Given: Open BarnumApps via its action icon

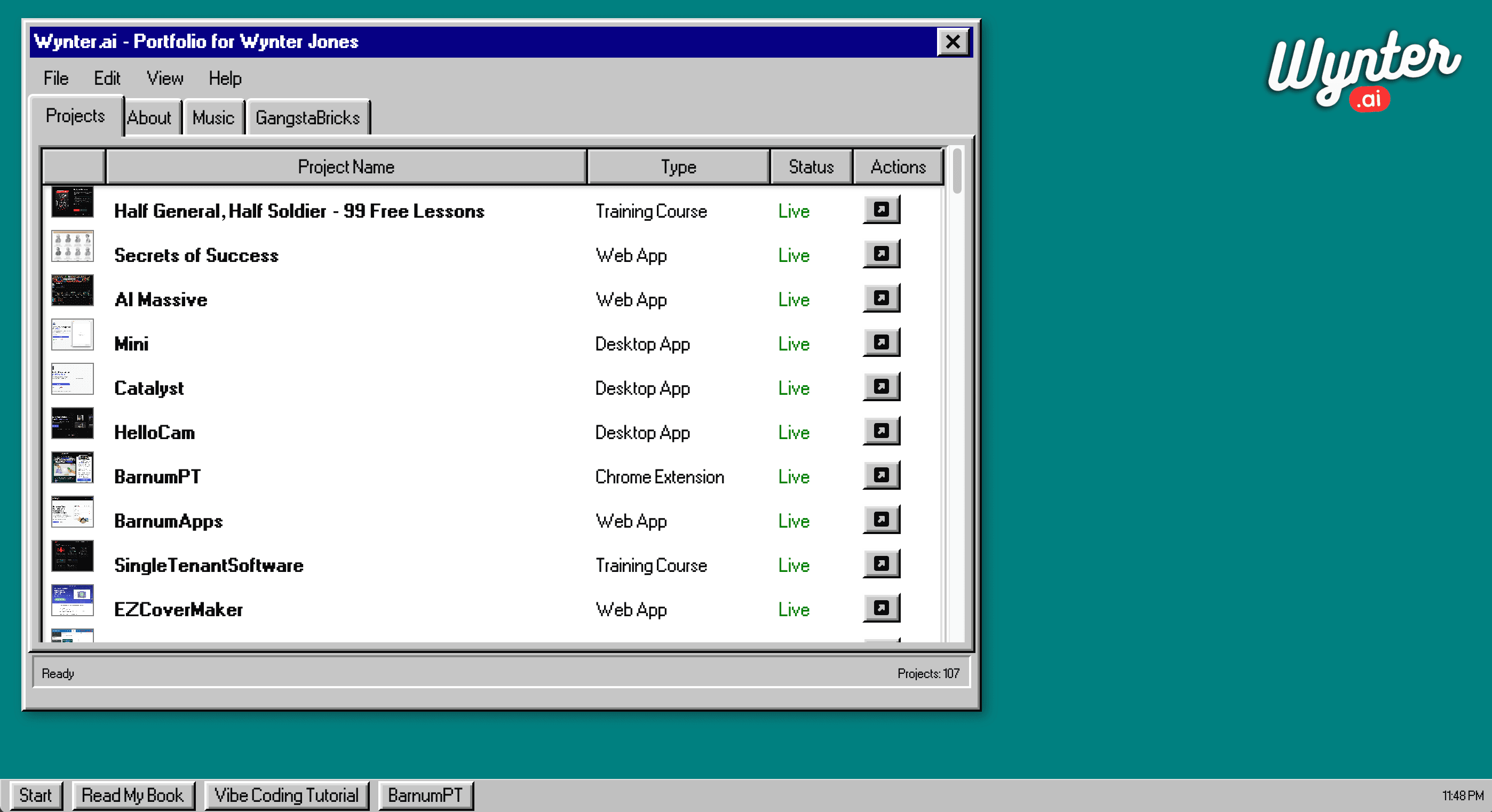Looking at the screenshot, I should (881, 520).
